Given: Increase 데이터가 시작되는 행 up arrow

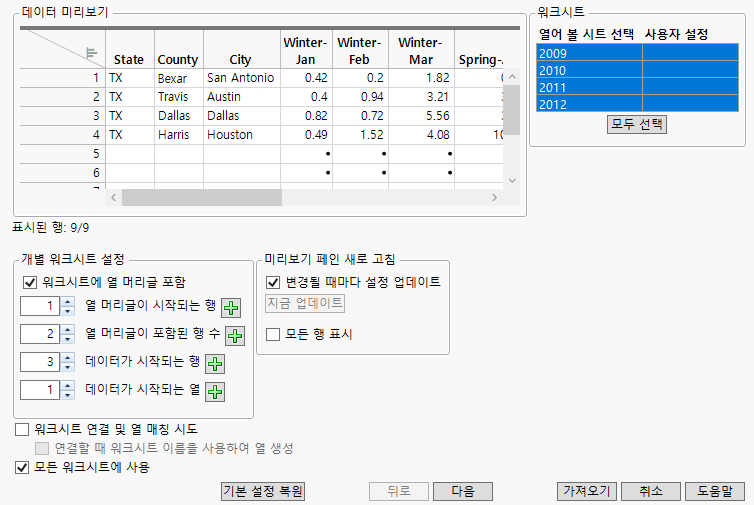Looking at the screenshot, I should pyautogui.click(x=68, y=357).
